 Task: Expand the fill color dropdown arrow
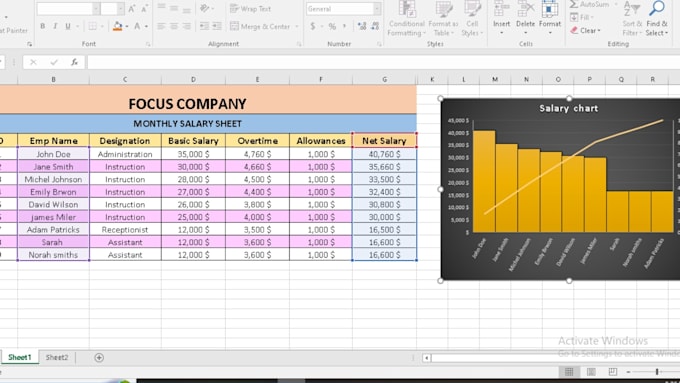[127, 26]
